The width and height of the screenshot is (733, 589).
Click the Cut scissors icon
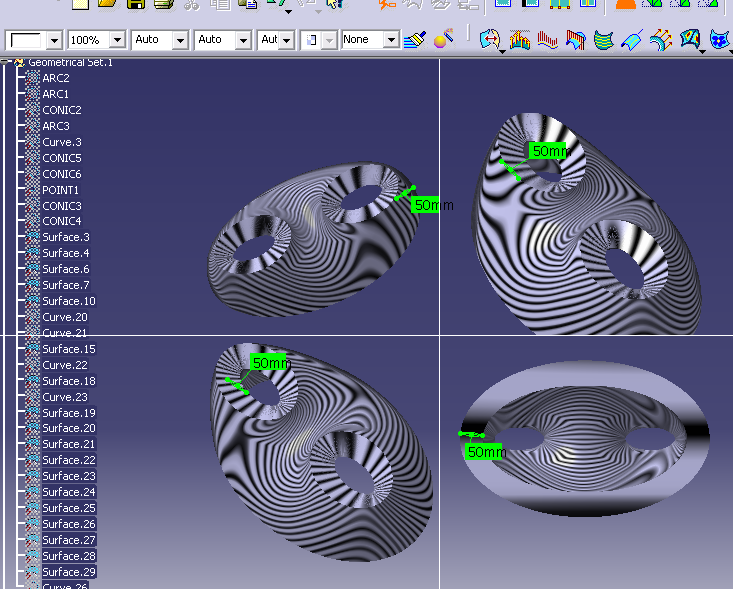pyautogui.click(x=192, y=5)
